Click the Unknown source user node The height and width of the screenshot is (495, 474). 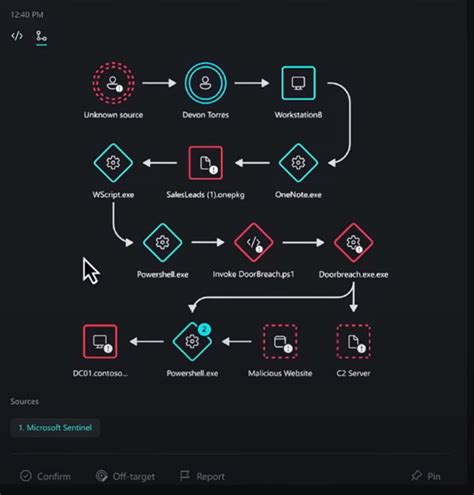[x=113, y=83]
